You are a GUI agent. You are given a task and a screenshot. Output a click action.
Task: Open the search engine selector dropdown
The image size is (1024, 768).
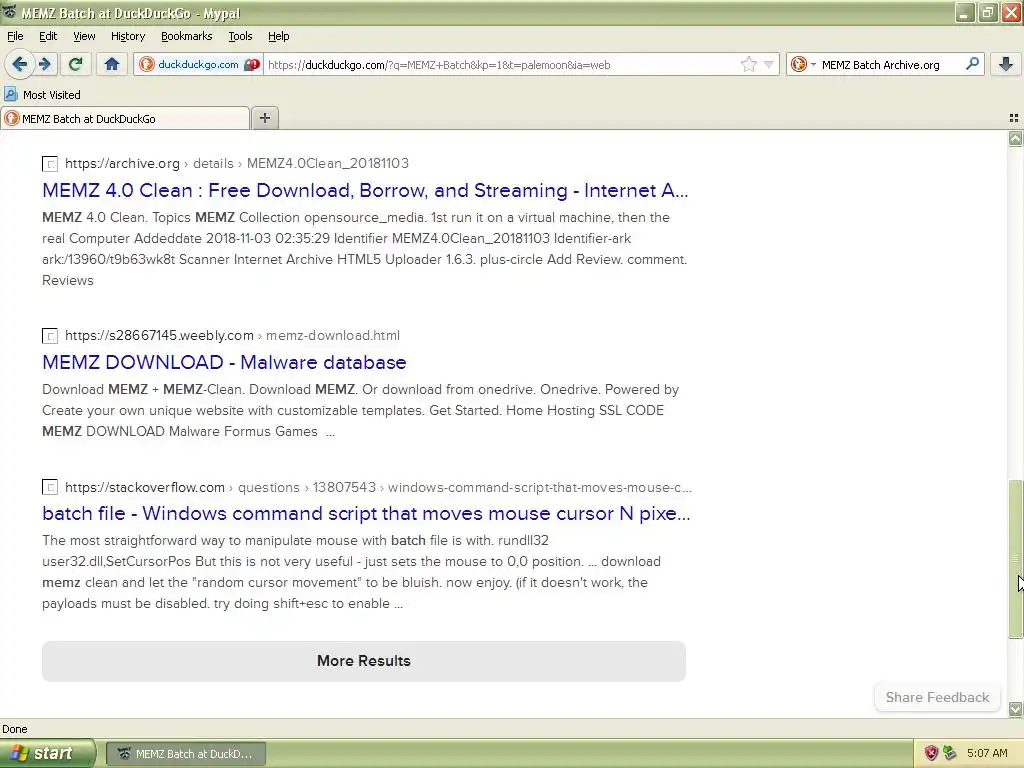pyautogui.click(x=803, y=64)
